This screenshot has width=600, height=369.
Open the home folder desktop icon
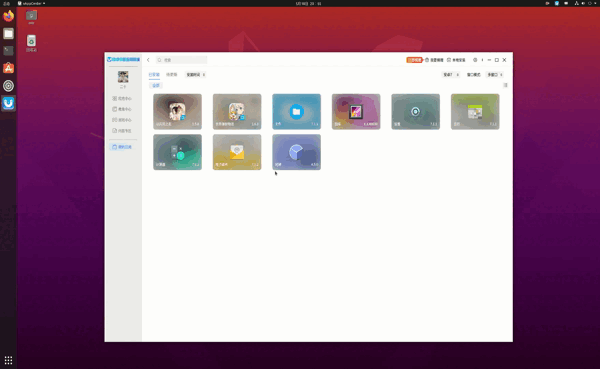click(x=31, y=17)
